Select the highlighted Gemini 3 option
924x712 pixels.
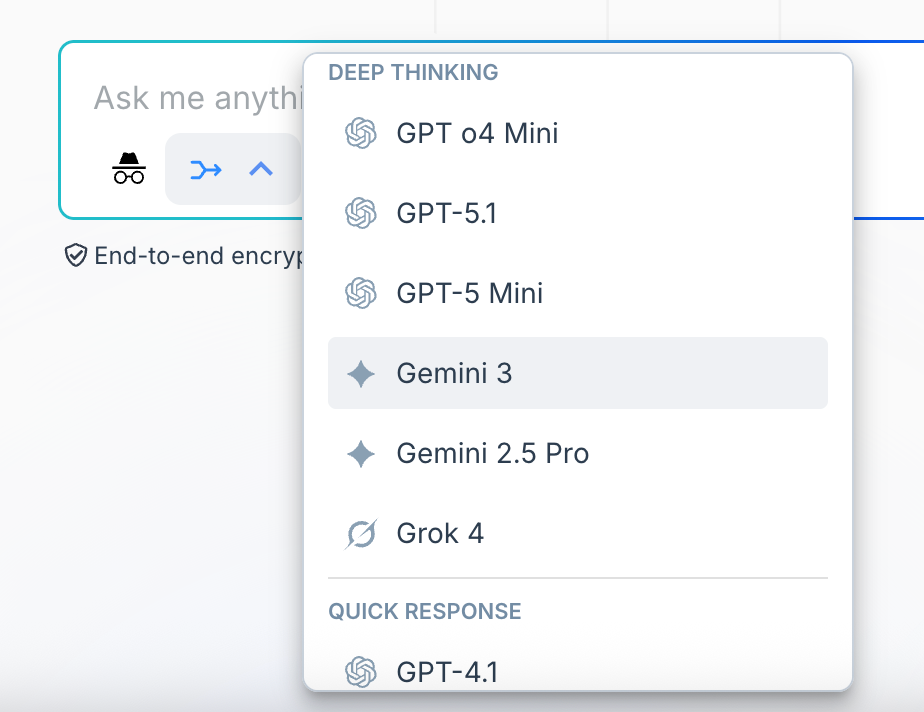[x=578, y=373]
